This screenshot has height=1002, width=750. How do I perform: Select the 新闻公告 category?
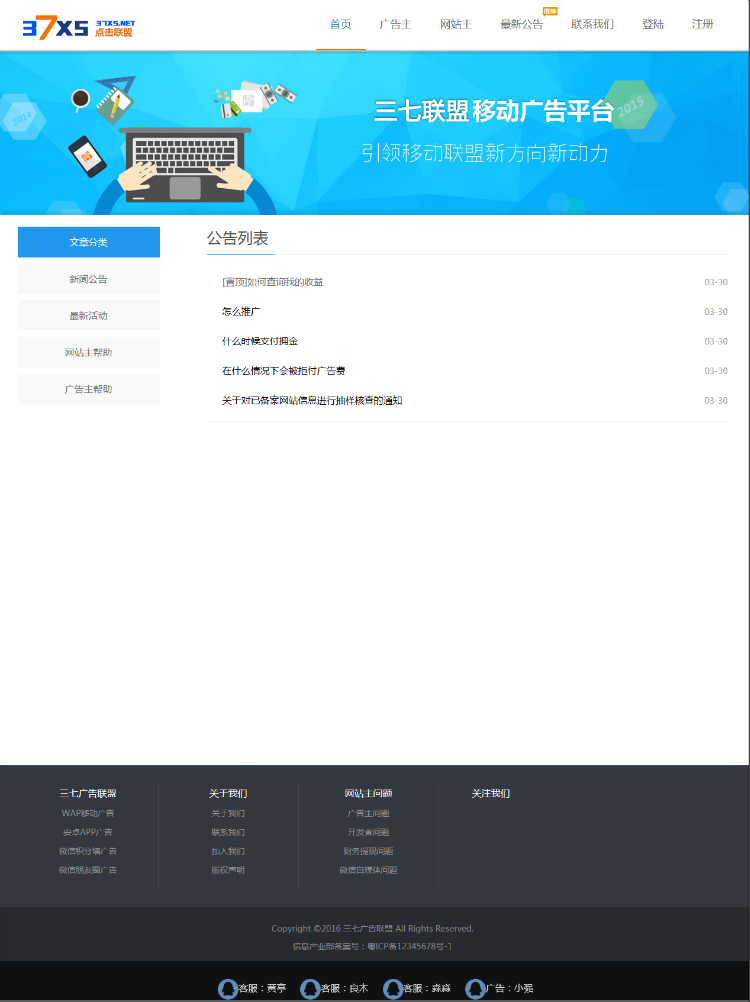[x=89, y=279]
